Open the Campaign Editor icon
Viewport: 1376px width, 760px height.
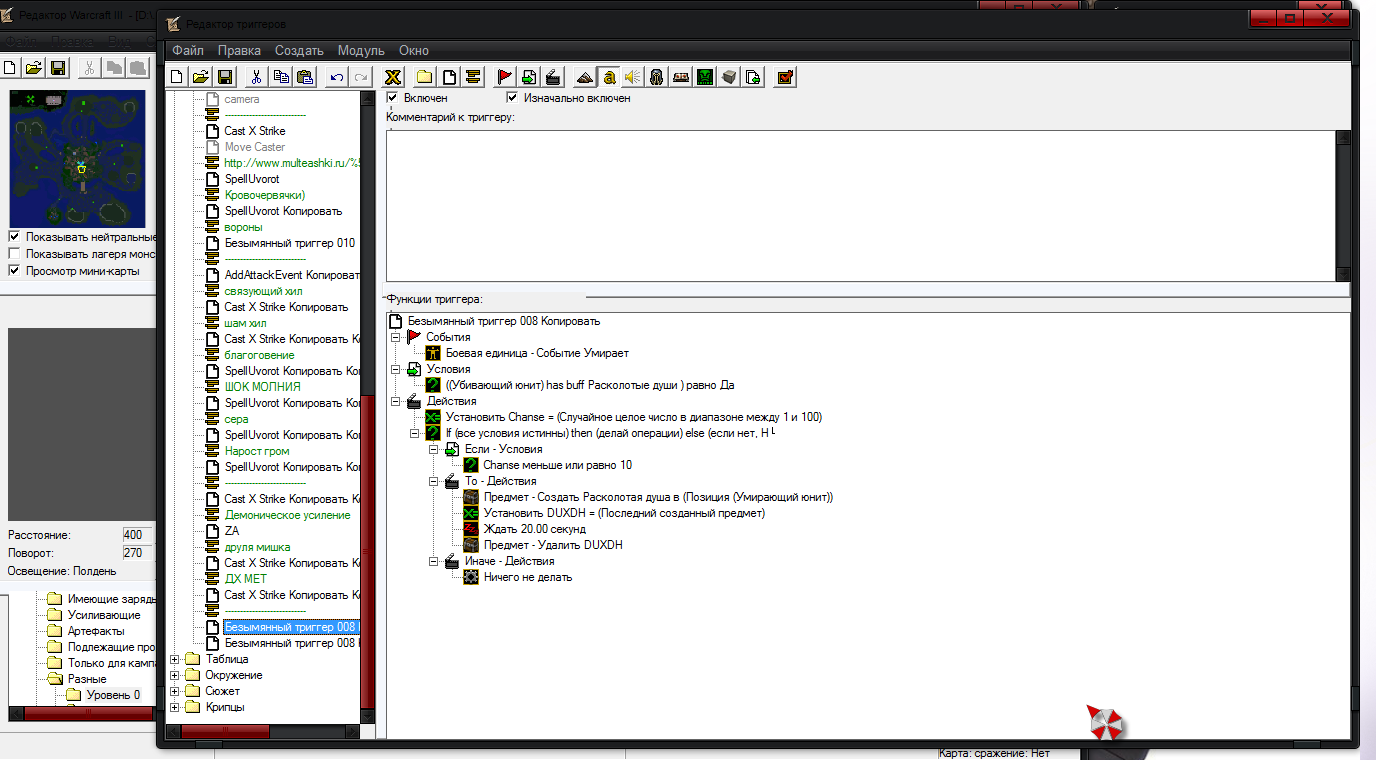point(681,77)
